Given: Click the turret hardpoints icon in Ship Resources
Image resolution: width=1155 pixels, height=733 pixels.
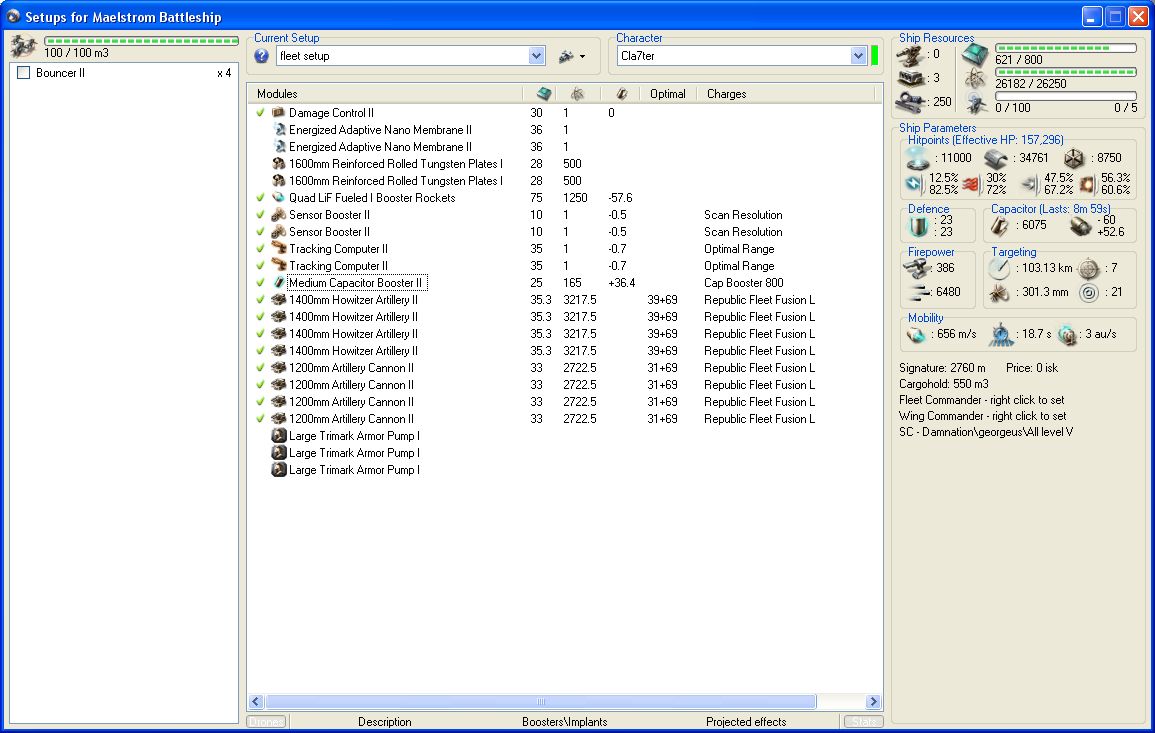Looking at the screenshot, I should (910, 55).
